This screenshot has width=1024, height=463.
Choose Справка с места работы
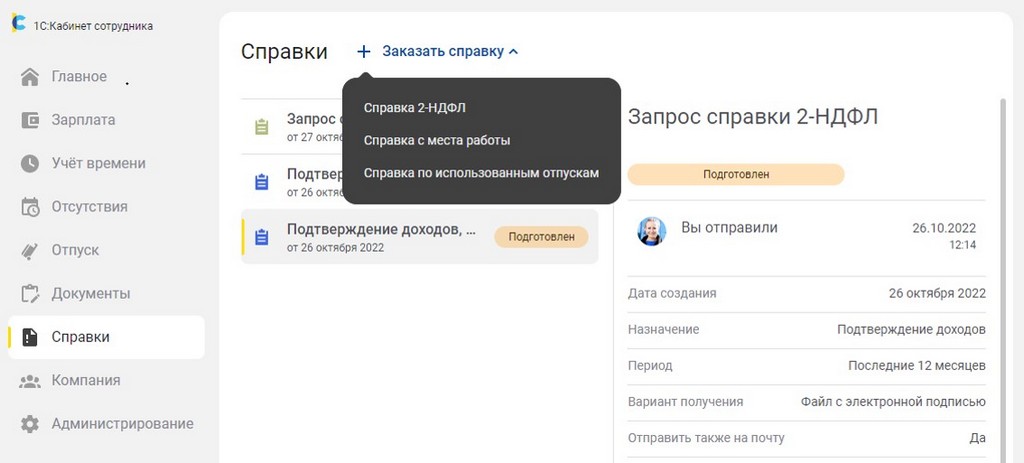click(x=437, y=140)
